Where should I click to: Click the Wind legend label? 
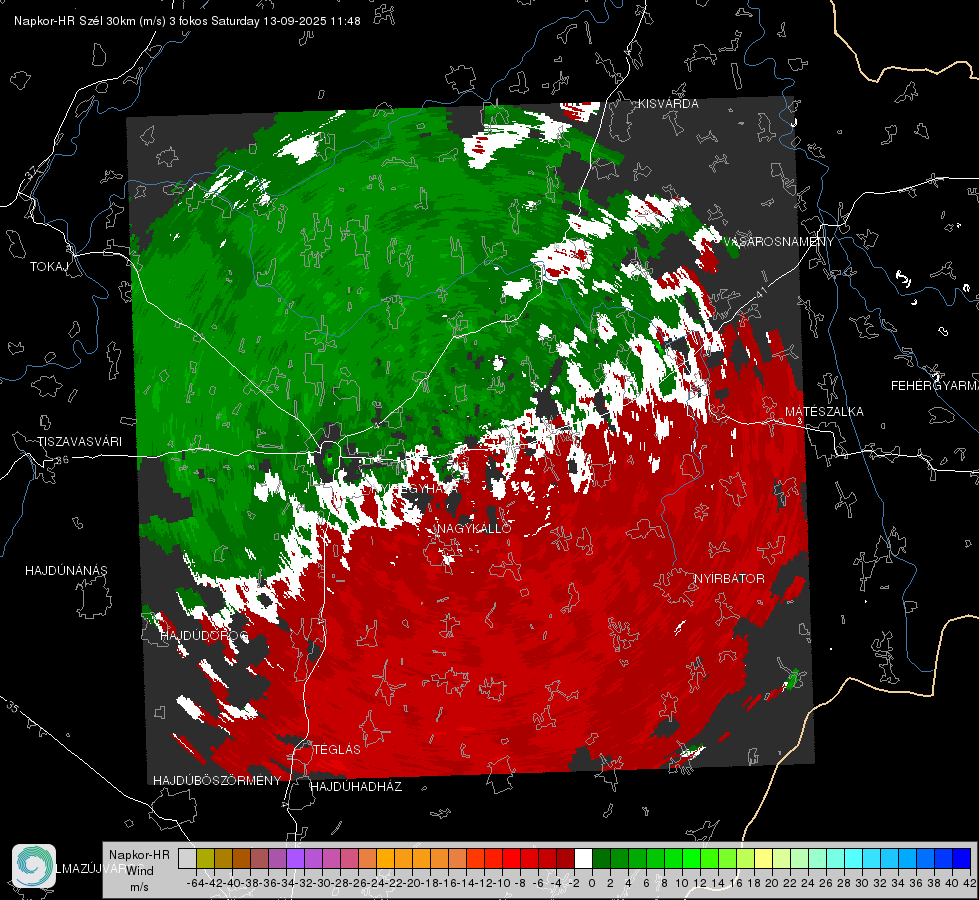[x=139, y=871]
